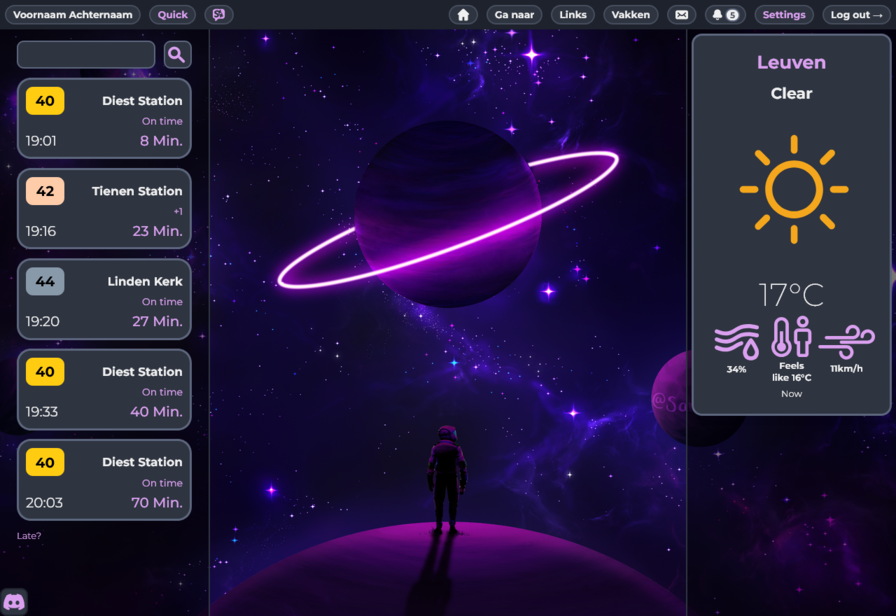Click the magnifying glass search button
The image size is (896, 616).
177,55
